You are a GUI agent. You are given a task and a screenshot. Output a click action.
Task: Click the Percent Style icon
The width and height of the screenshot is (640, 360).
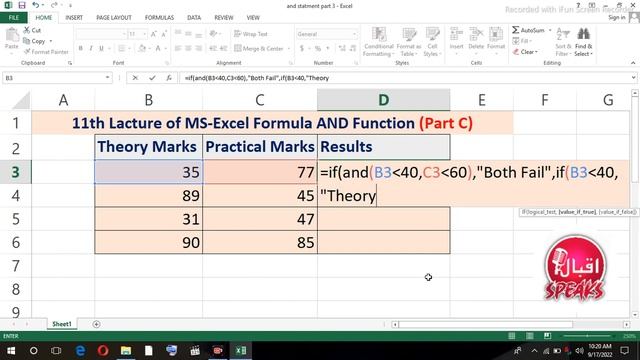(x=318, y=49)
